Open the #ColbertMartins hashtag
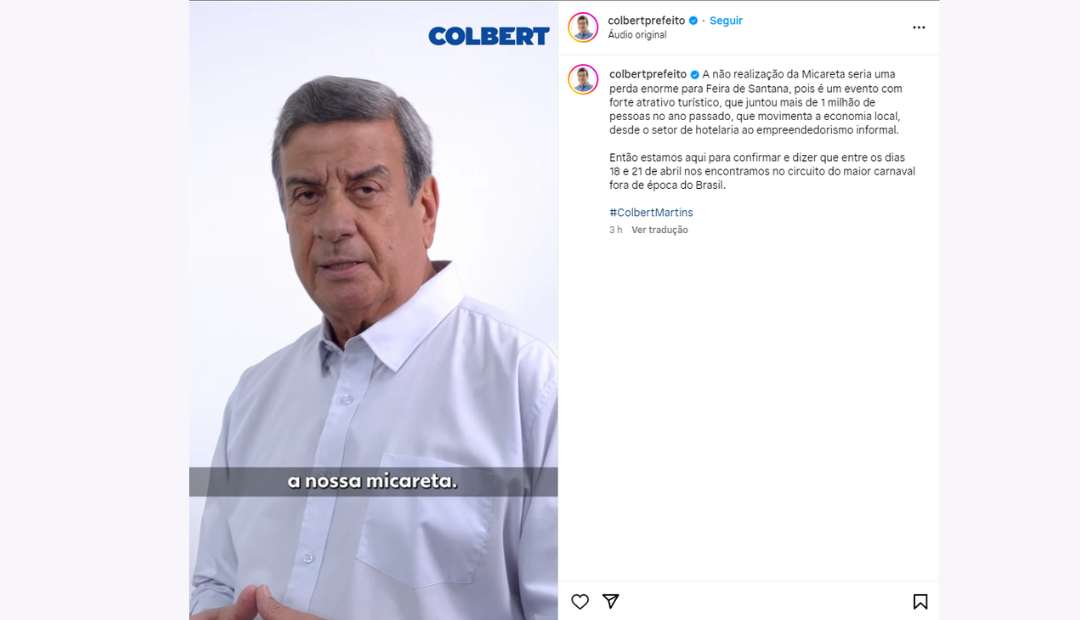Viewport: 1080px width, 620px height. point(651,212)
